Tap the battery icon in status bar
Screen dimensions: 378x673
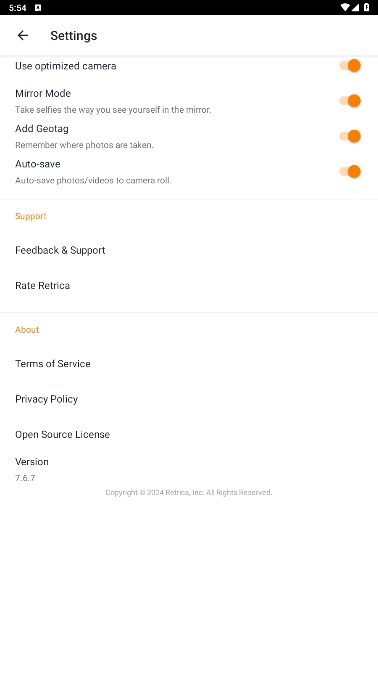point(366,7)
